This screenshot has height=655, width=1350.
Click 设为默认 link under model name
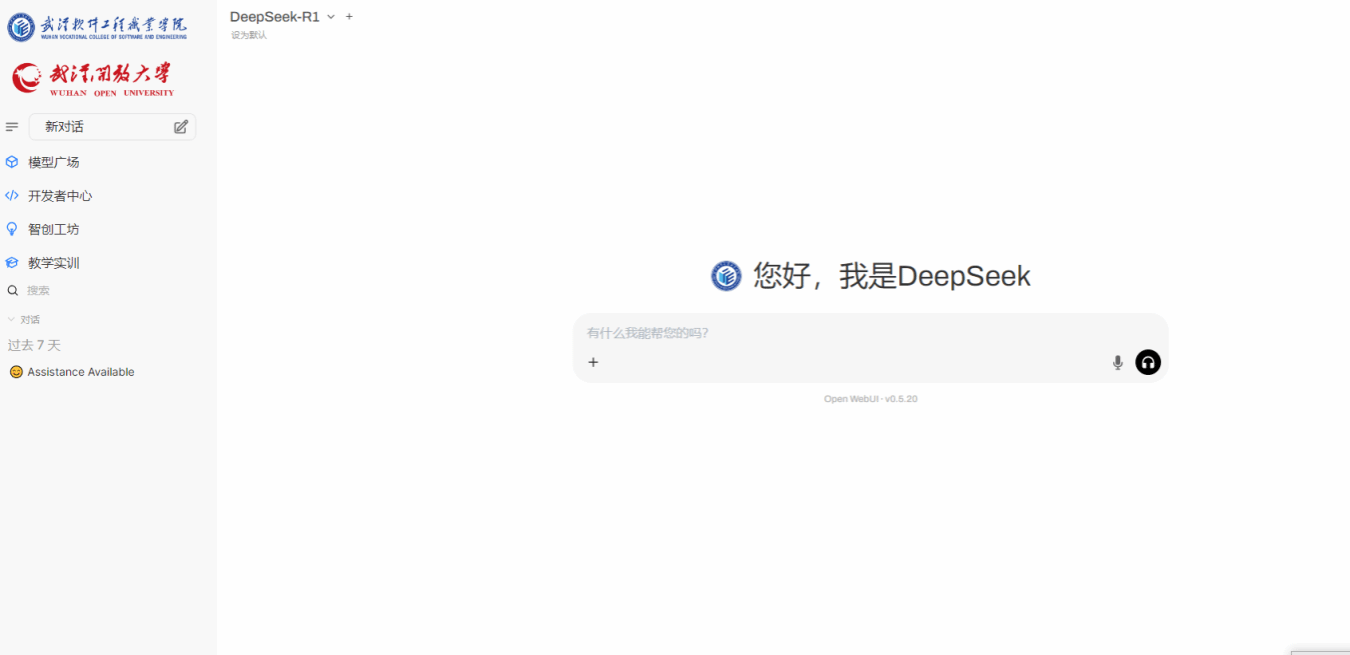tap(249, 35)
